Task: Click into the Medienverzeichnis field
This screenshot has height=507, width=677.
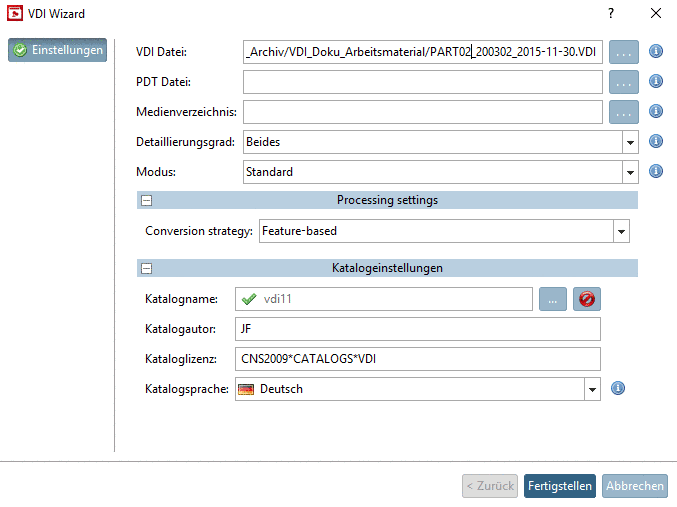Action: 423,112
